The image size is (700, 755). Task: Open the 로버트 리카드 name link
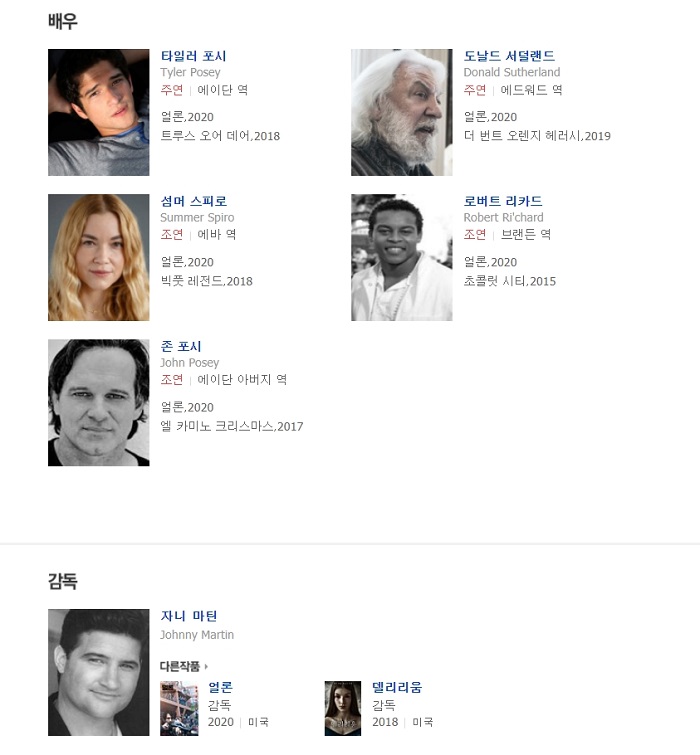(503, 201)
